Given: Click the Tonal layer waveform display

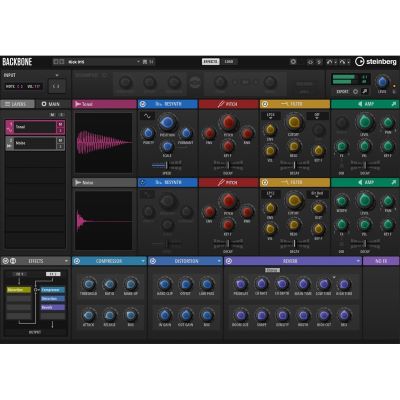Looking at the screenshot, I should point(104,142).
